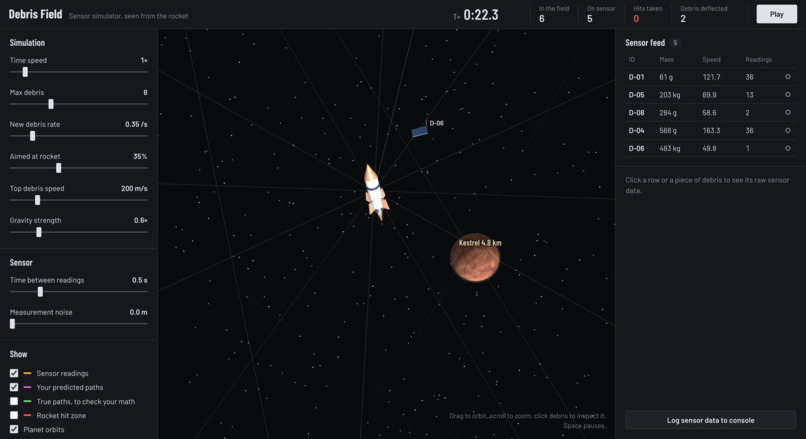Click the Kestrel 4.8 km label
Screen dimensions: 806x439
(480, 243)
